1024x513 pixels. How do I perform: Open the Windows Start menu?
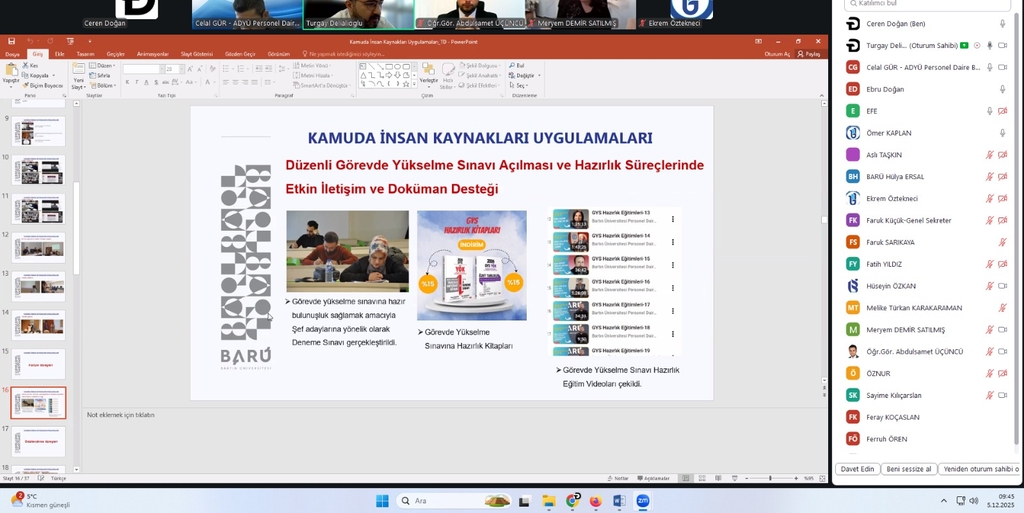(380, 500)
